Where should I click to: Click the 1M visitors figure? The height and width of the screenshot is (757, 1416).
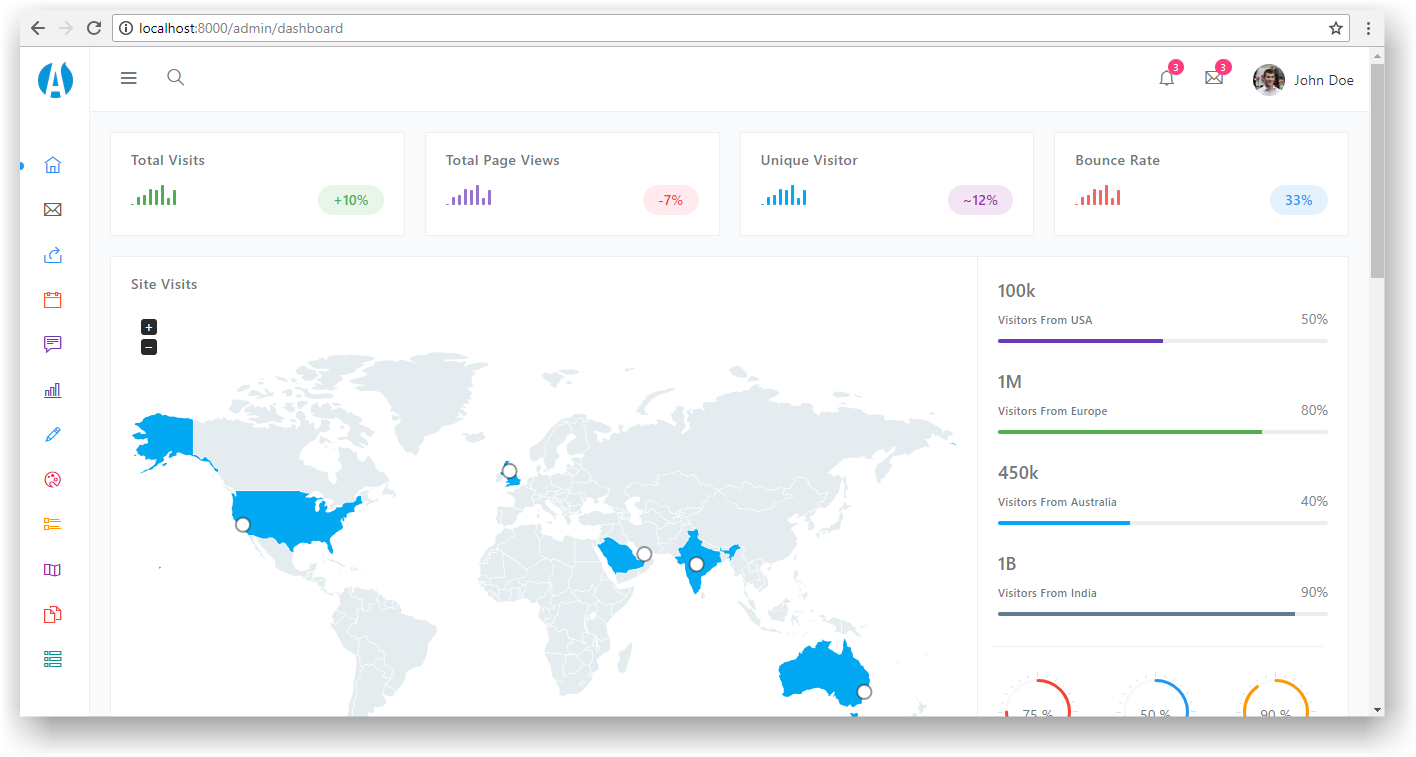1010,382
